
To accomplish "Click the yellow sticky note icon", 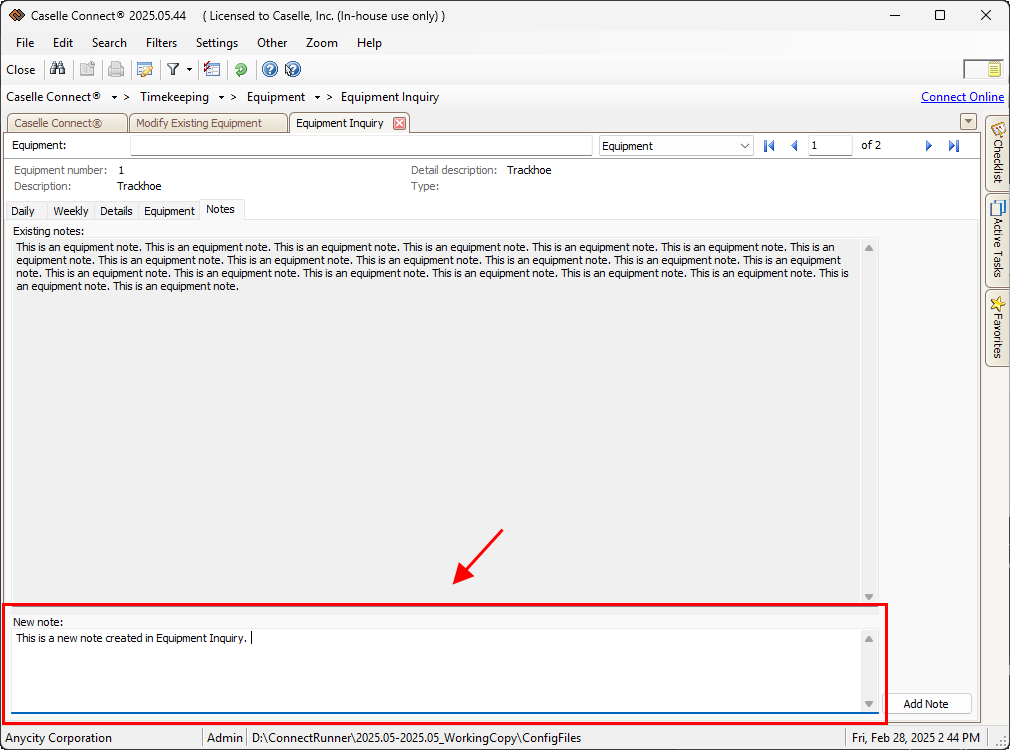I will click(994, 69).
